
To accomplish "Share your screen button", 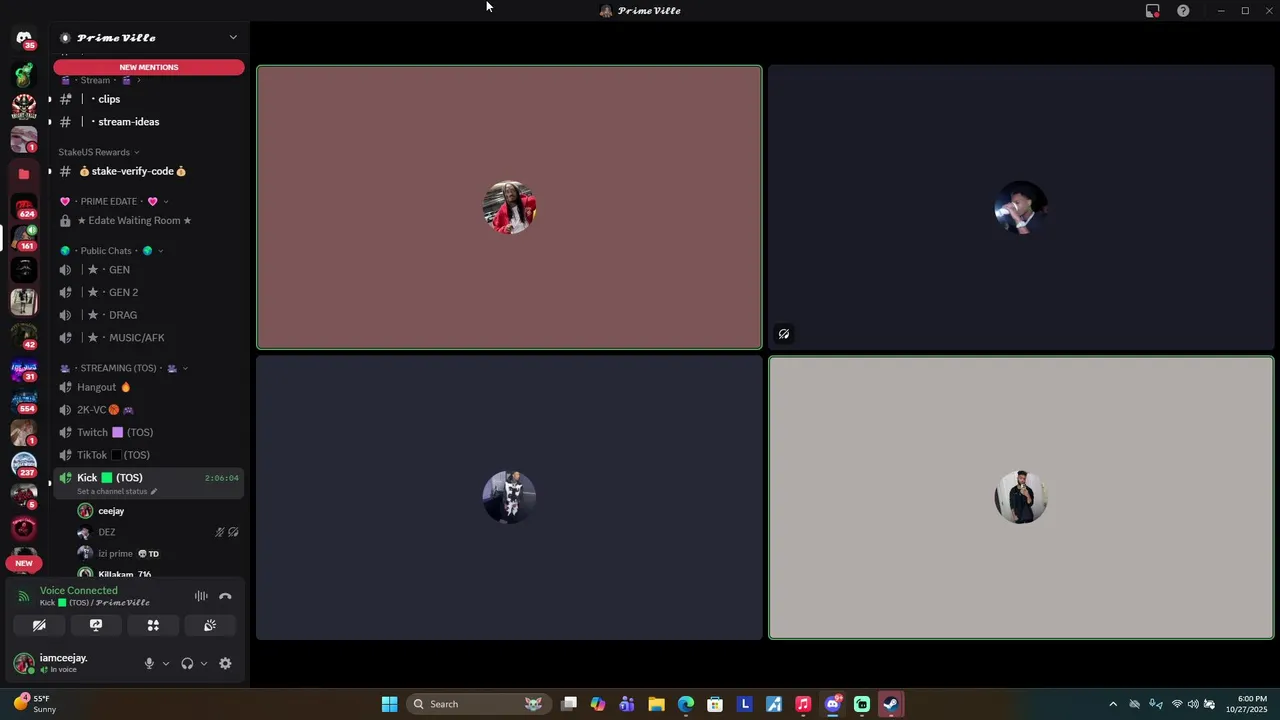I will point(96,625).
